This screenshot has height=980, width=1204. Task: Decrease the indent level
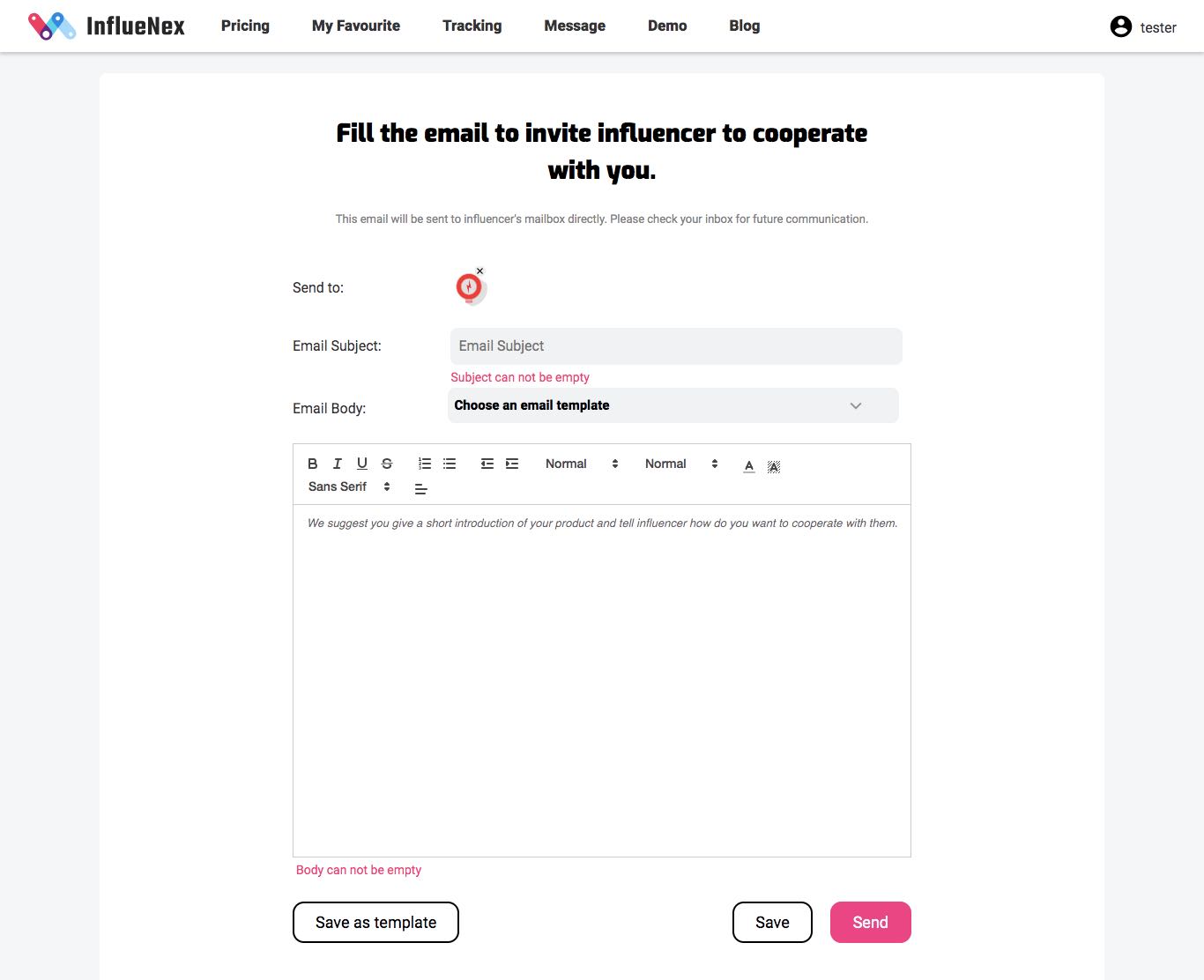coord(487,464)
